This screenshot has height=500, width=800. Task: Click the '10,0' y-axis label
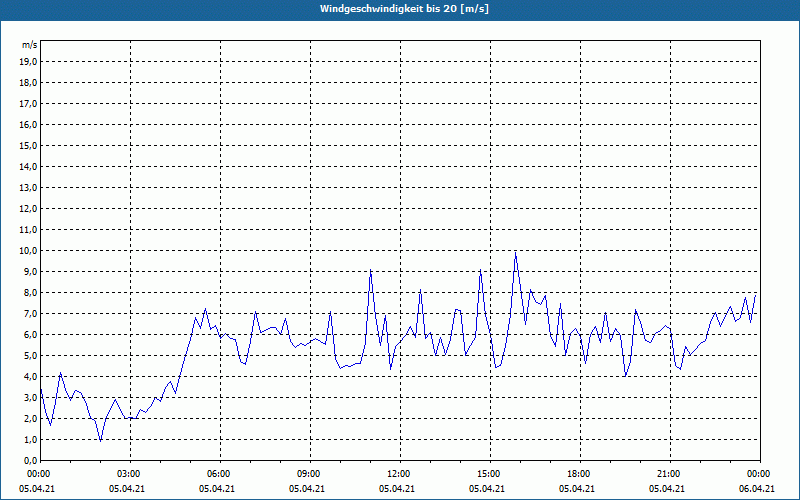[x=28, y=251]
